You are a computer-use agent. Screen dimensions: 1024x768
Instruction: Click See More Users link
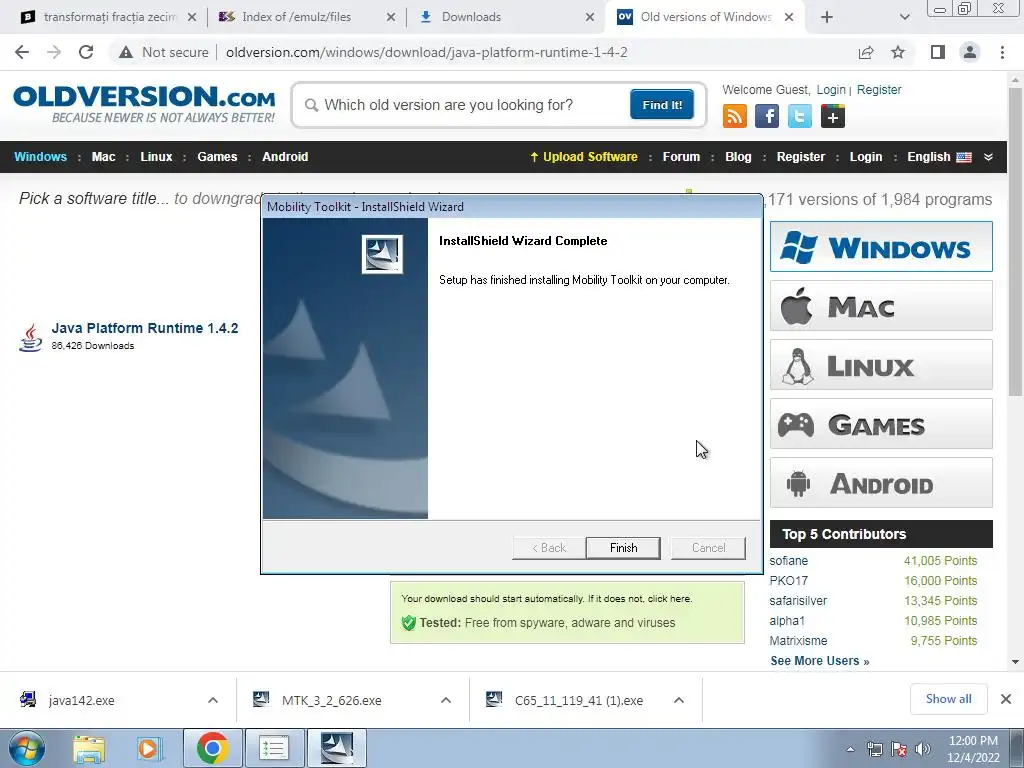[820, 661]
